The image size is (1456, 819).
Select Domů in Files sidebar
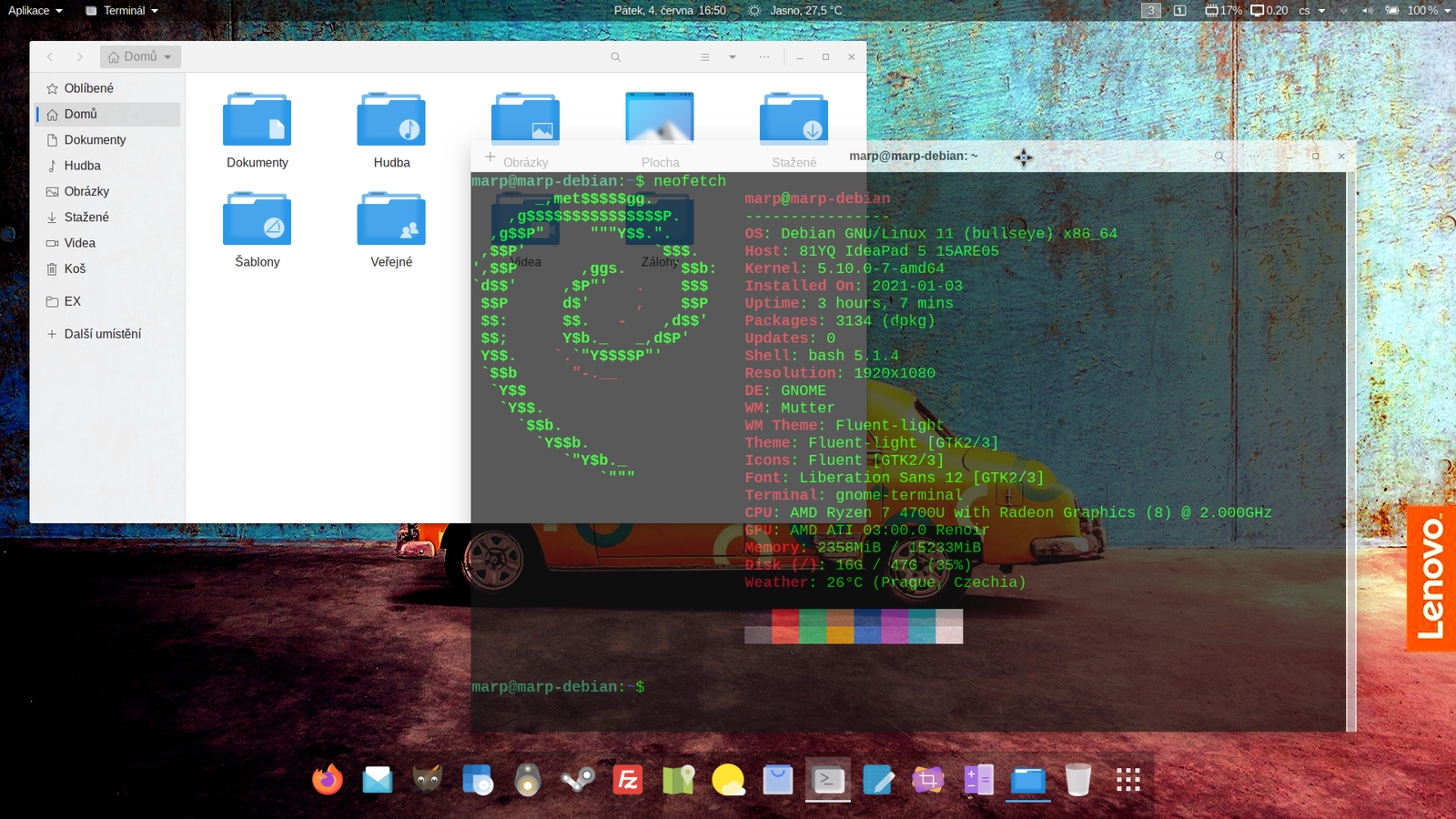pos(108,114)
